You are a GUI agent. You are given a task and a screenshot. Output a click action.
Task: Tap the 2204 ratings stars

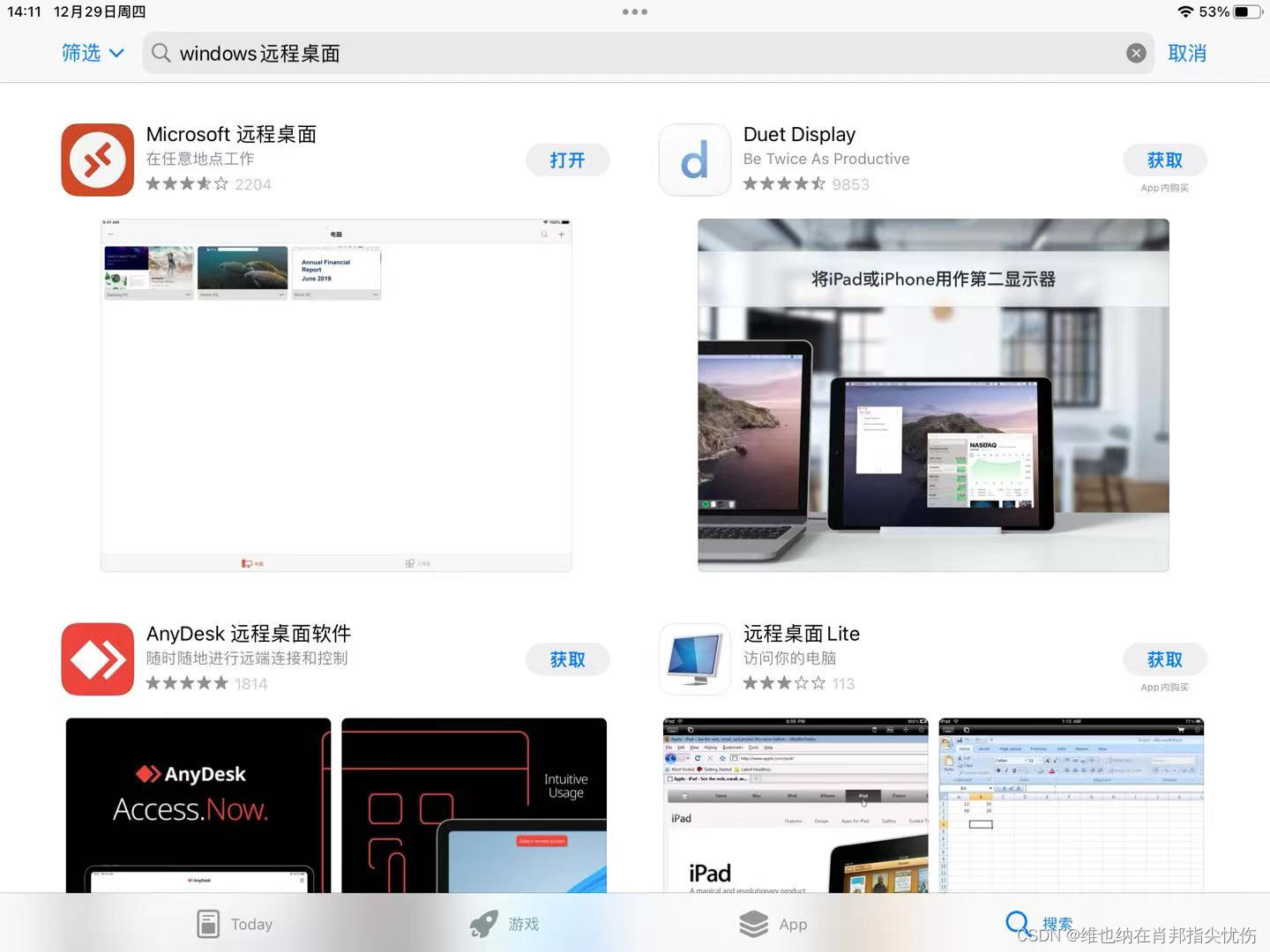[x=187, y=184]
